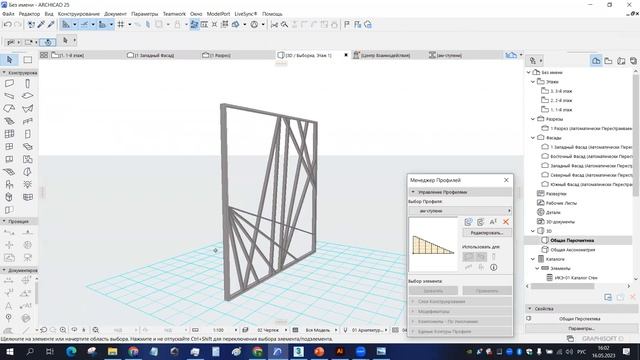The height and width of the screenshot is (360, 640).
Task: Open Layout Book in Navigator header
Action: click(x=621, y=61)
